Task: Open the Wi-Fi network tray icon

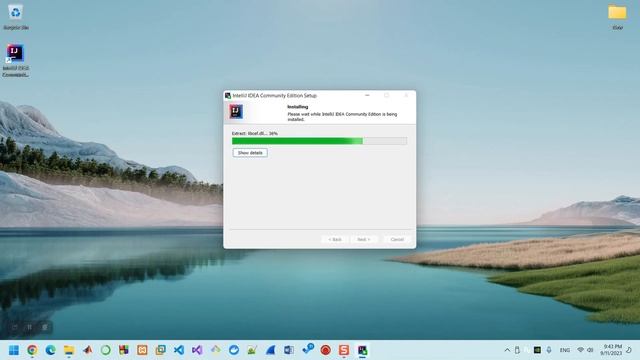Action: pyautogui.click(x=580, y=350)
